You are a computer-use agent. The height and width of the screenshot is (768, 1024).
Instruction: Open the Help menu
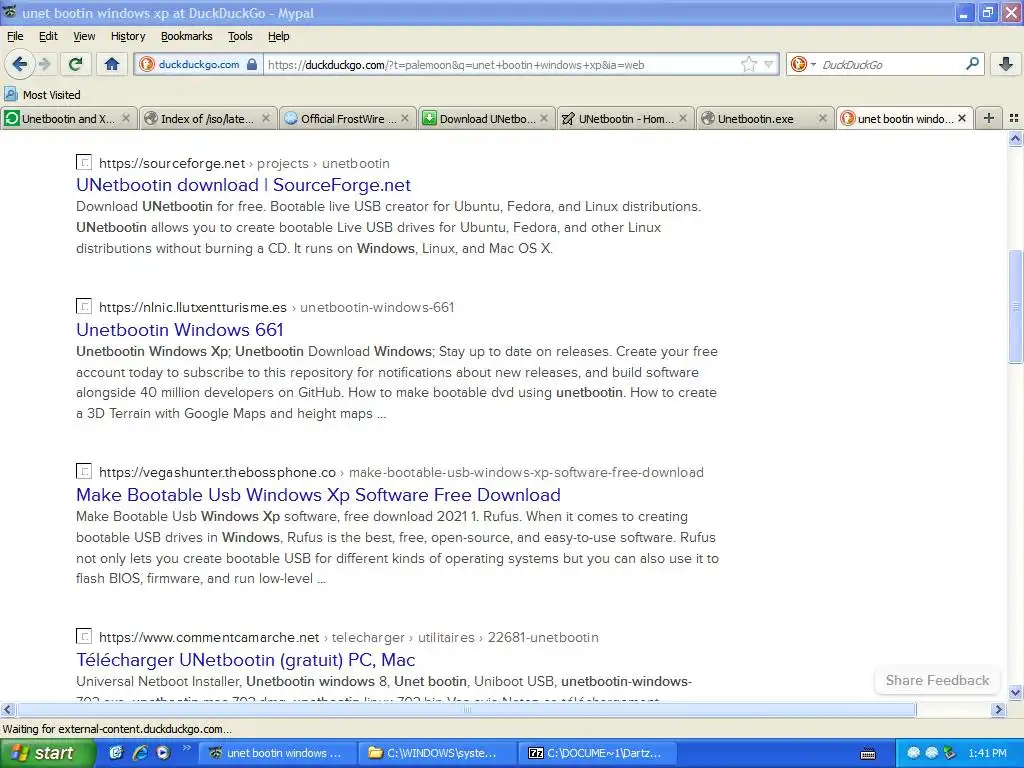[x=279, y=37]
